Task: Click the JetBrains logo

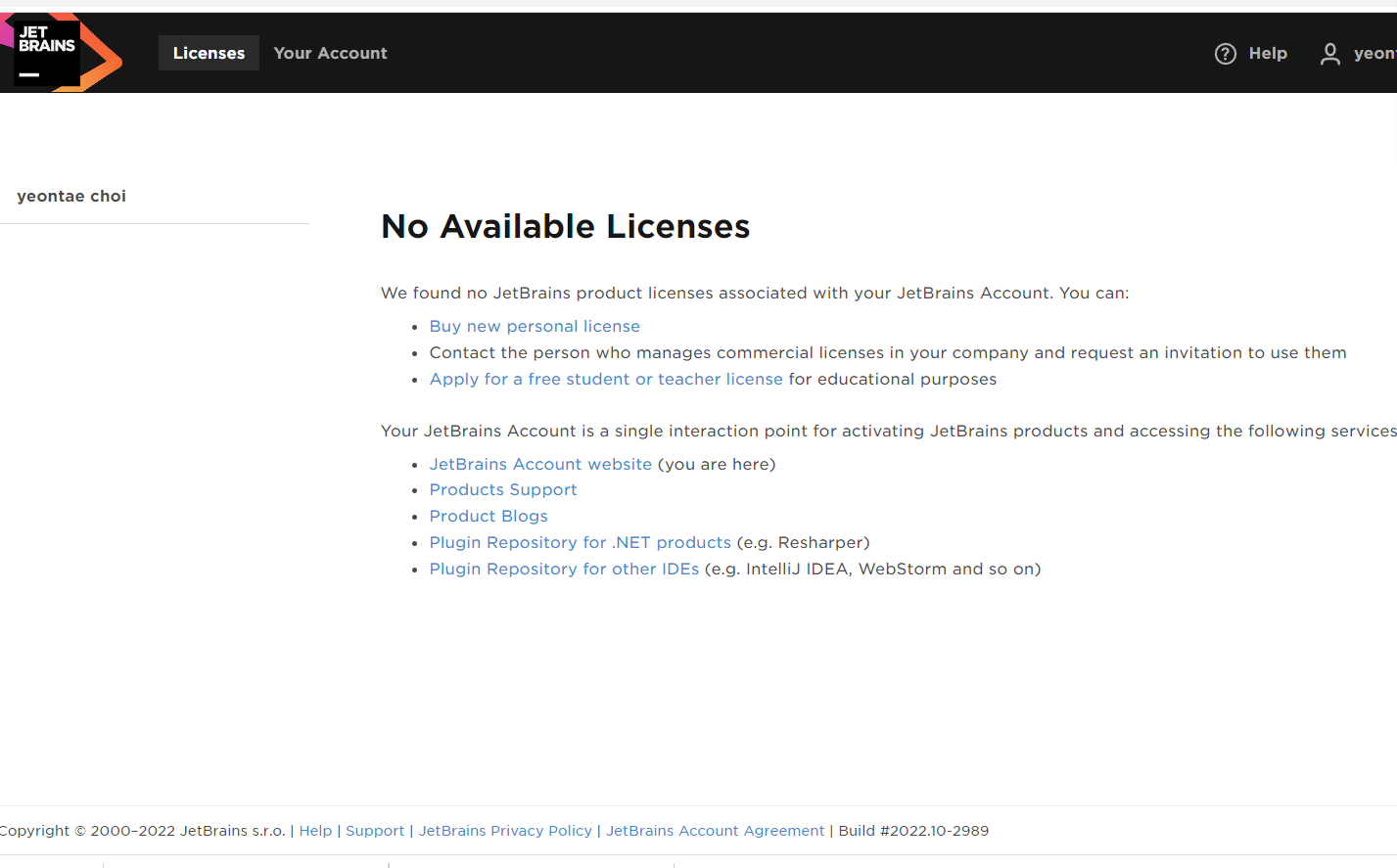Action: [x=61, y=53]
